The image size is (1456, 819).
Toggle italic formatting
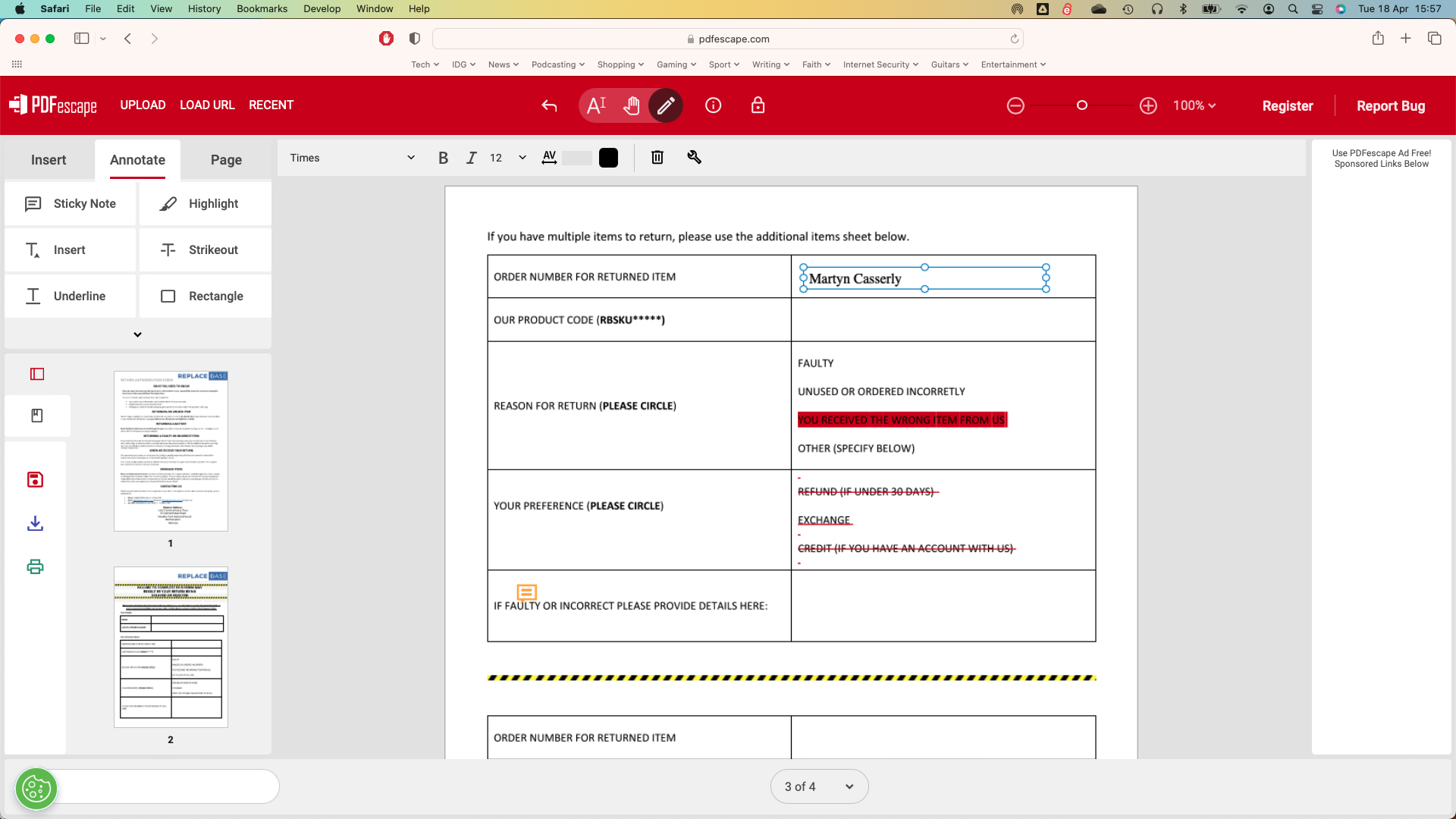point(471,158)
